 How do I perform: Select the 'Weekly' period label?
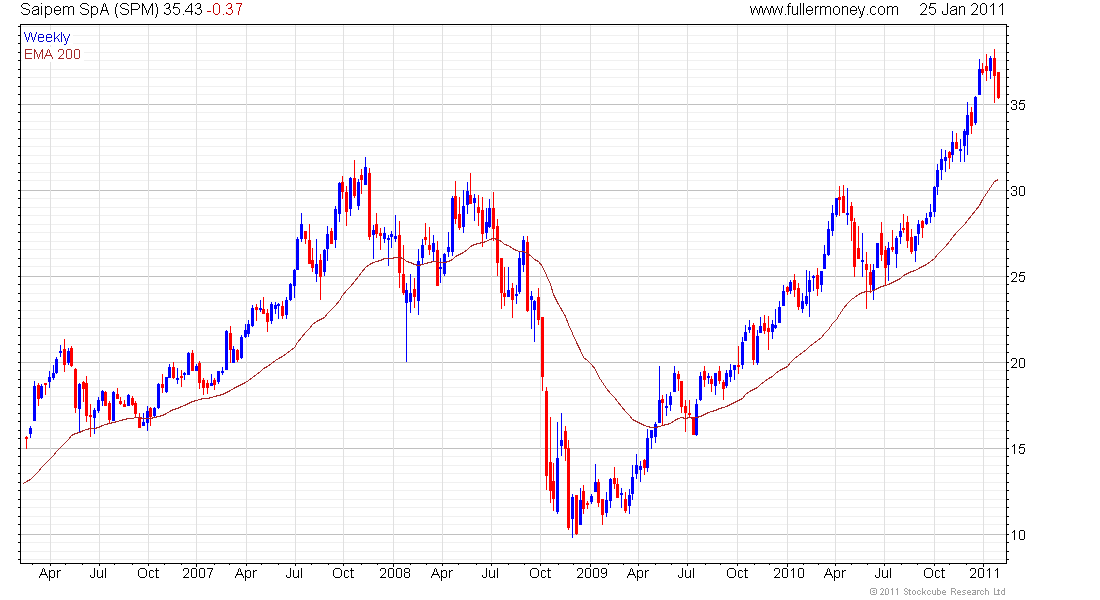[x=47, y=38]
